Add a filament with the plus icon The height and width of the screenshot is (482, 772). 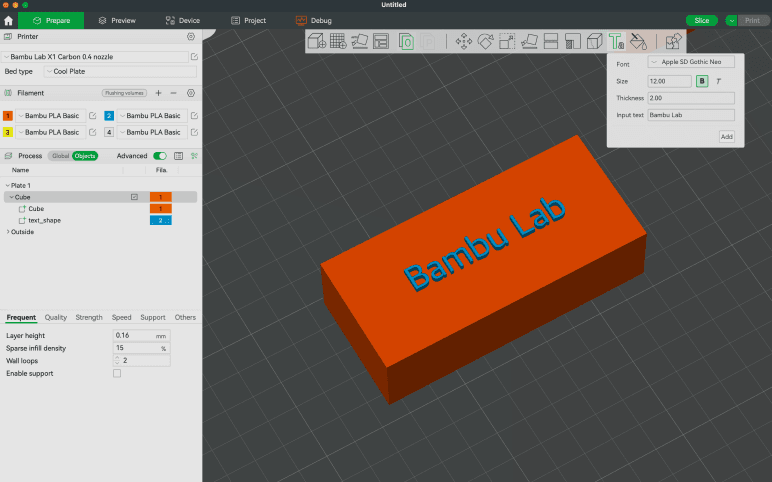coord(158,92)
